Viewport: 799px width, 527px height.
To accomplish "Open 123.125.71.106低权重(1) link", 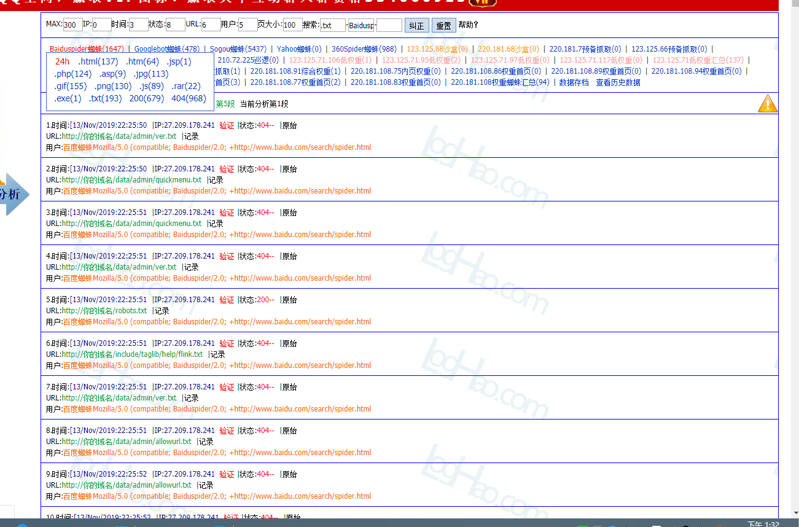I will point(330,60).
